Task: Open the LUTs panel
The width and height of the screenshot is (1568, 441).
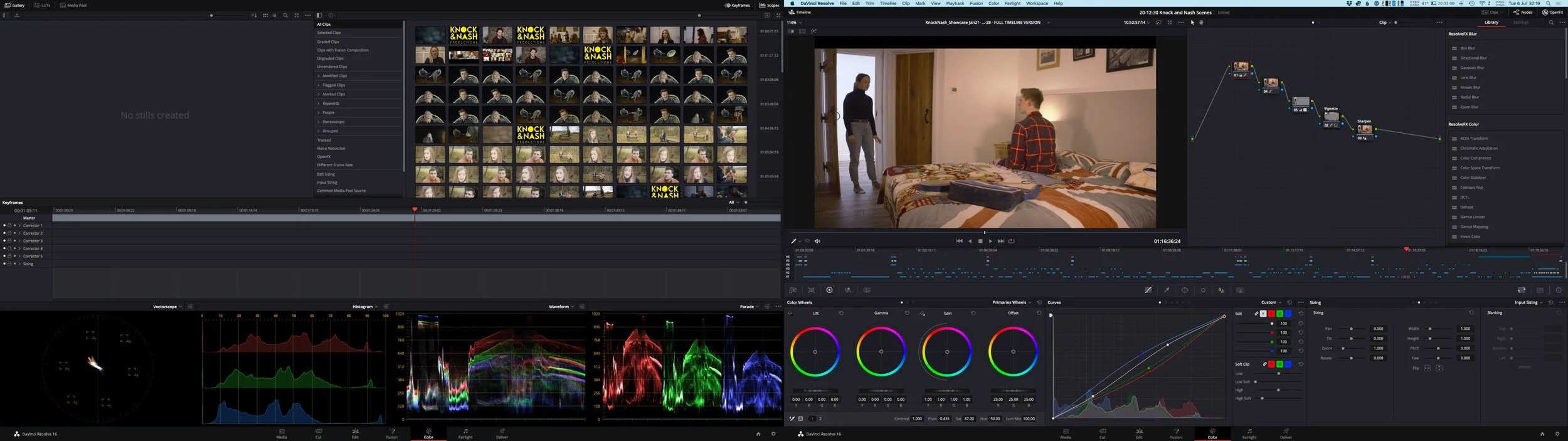Action: pyautogui.click(x=42, y=5)
